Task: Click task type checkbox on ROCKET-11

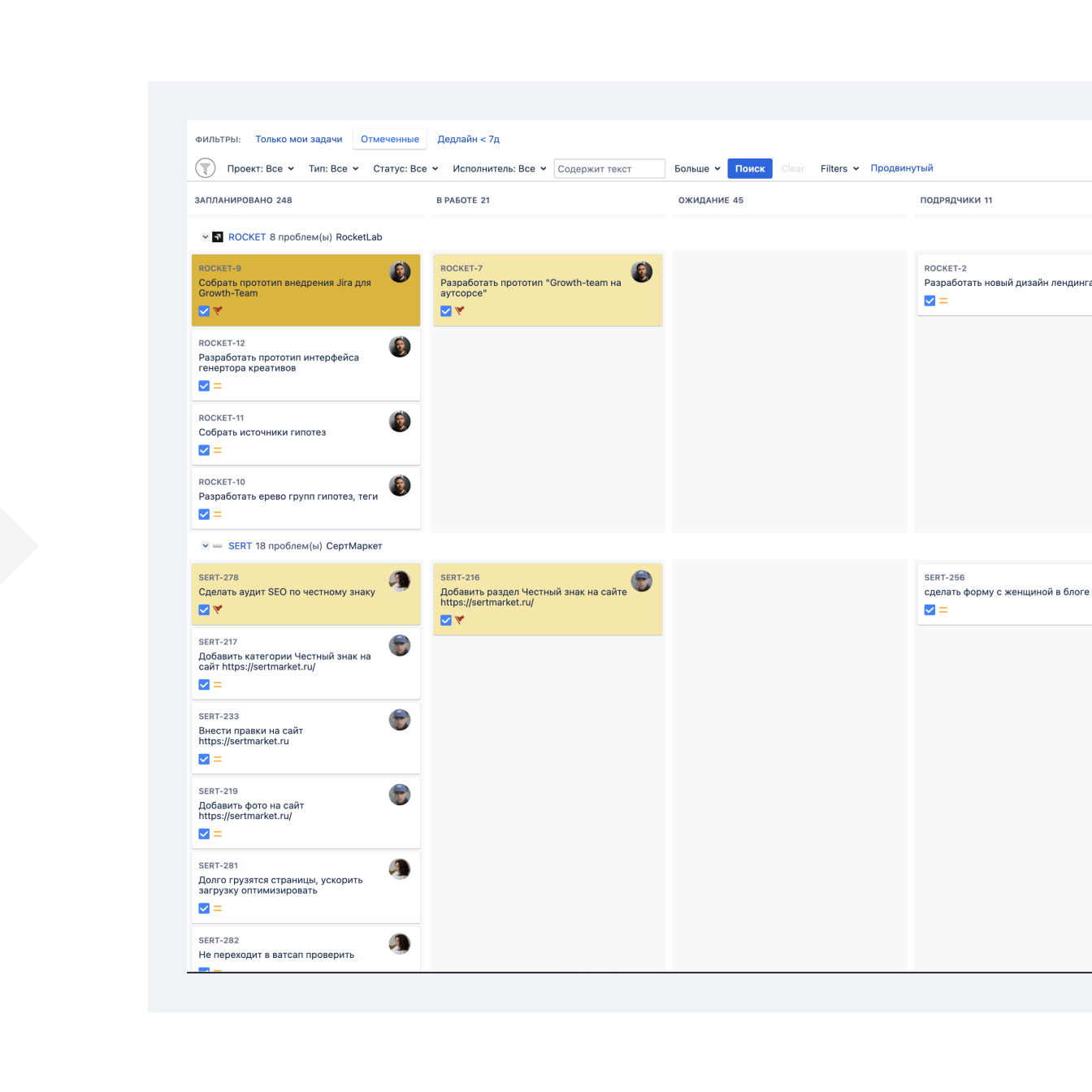Action: click(x=204, y=450)
